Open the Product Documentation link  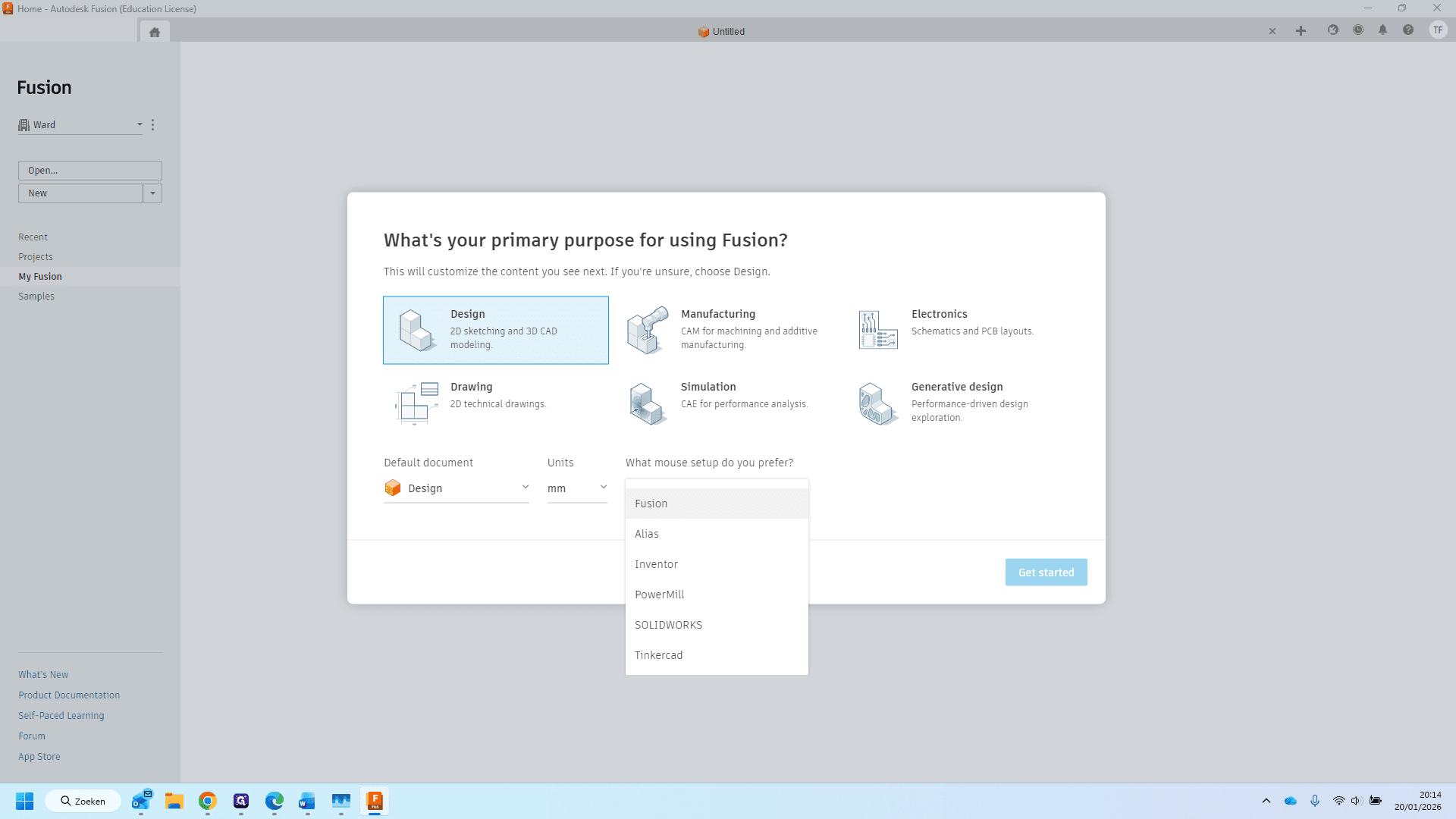[69, 695]
